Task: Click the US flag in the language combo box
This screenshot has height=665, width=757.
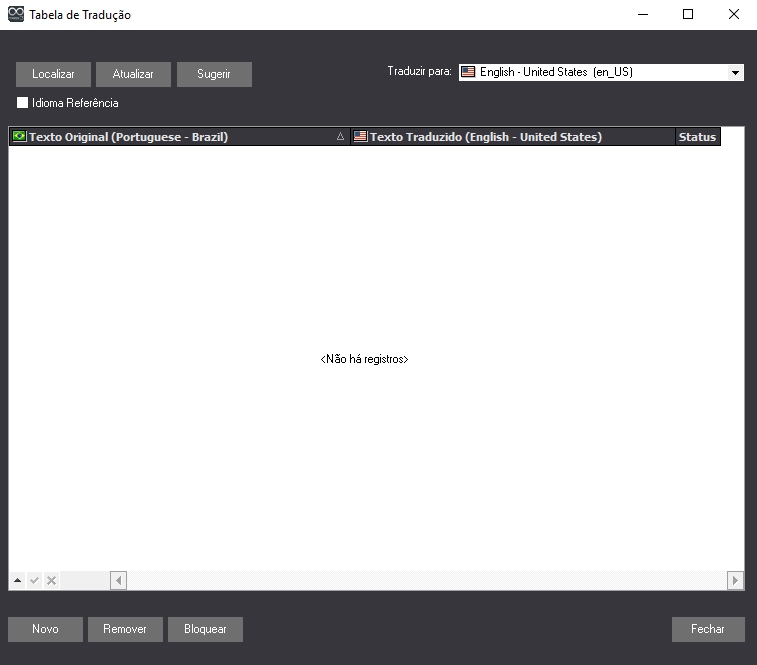Action: pyautogui.click(x=468, y=72)
